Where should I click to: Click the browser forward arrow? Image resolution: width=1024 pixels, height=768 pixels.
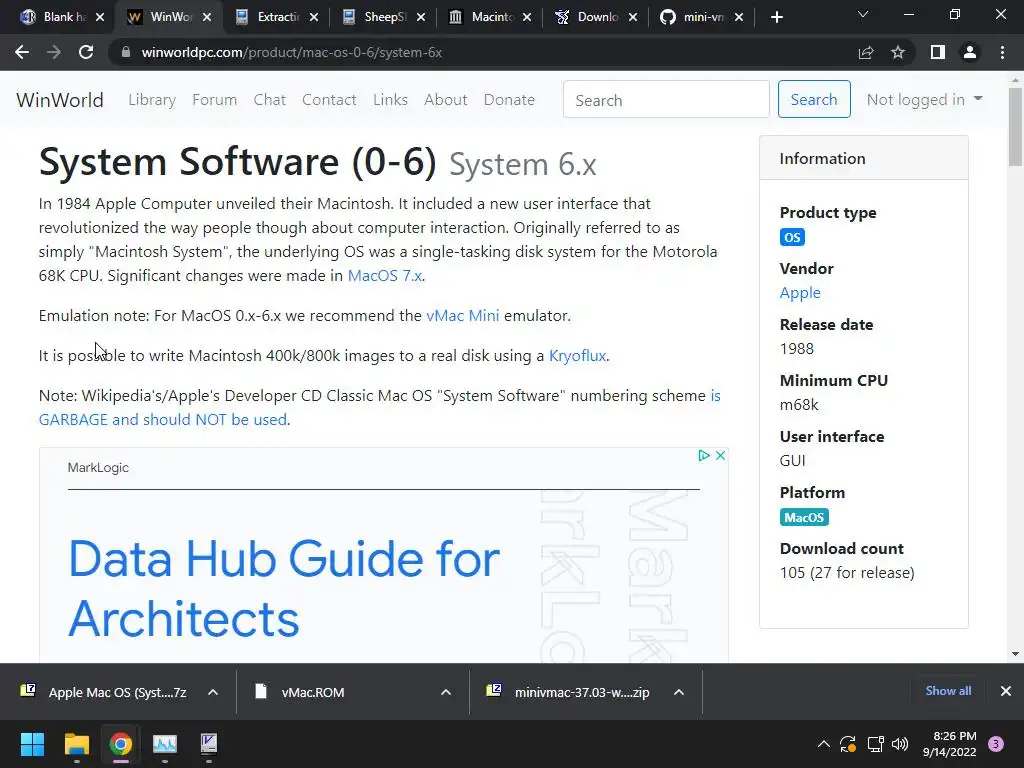point(54,52)
